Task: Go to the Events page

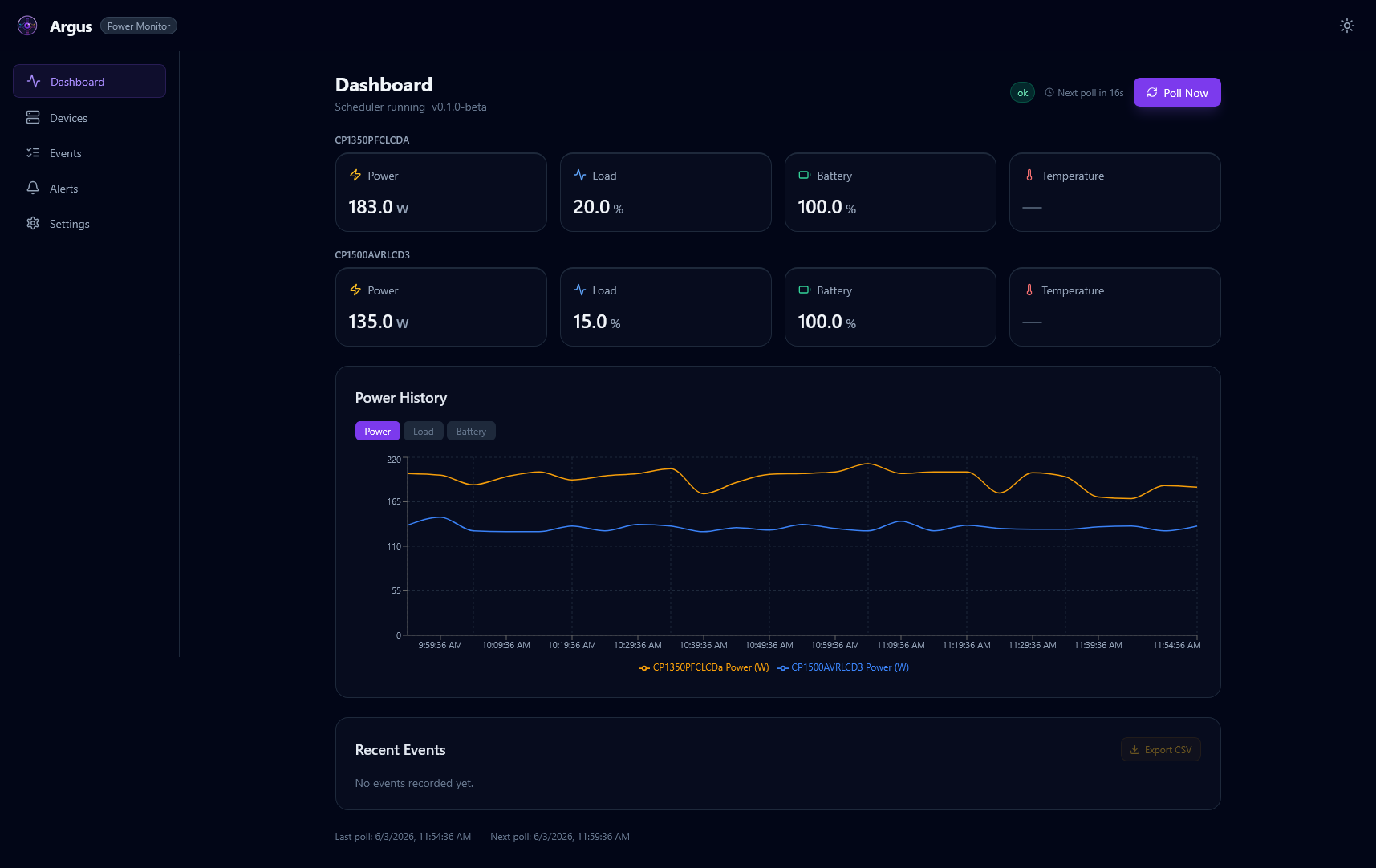Action: 89,152
